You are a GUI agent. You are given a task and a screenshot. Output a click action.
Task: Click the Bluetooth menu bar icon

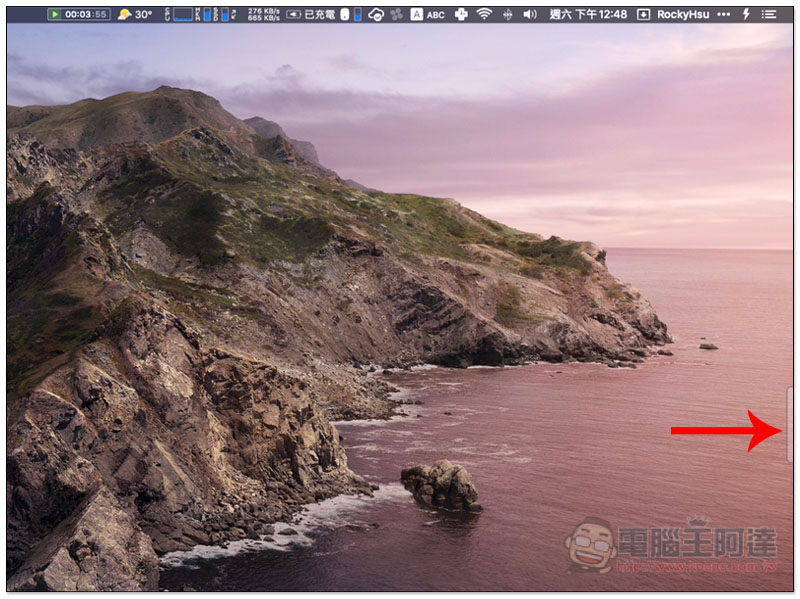tap(507, 14)
